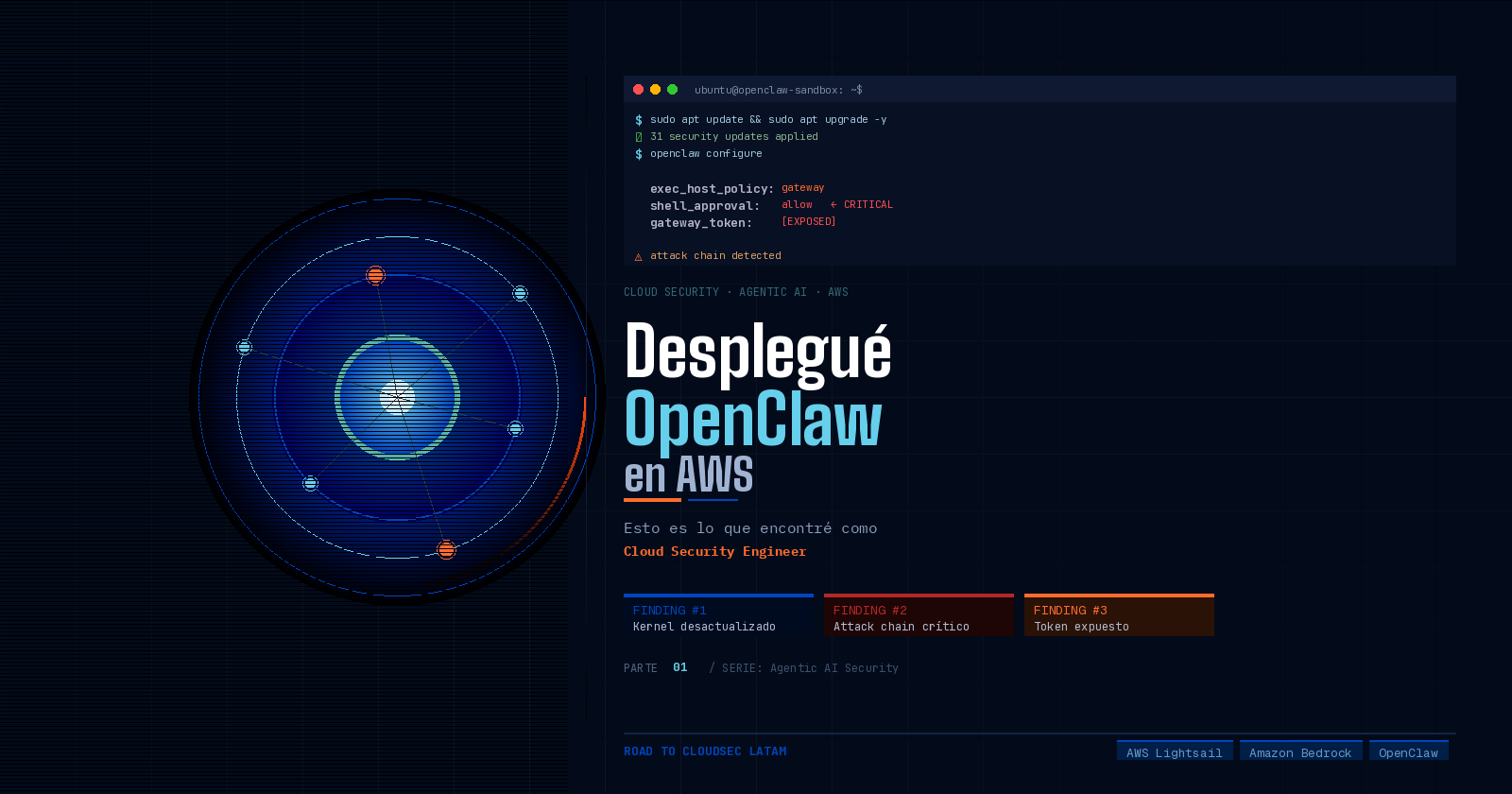Click the yellow dot in the terminal title bar
The width and height of the screenshot is (1512, 794).
tap(655, 90)
